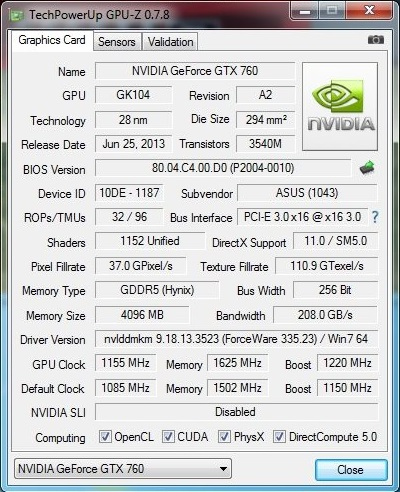
Task: Click the Revision field A2
Action: click(x=266, y=95)
